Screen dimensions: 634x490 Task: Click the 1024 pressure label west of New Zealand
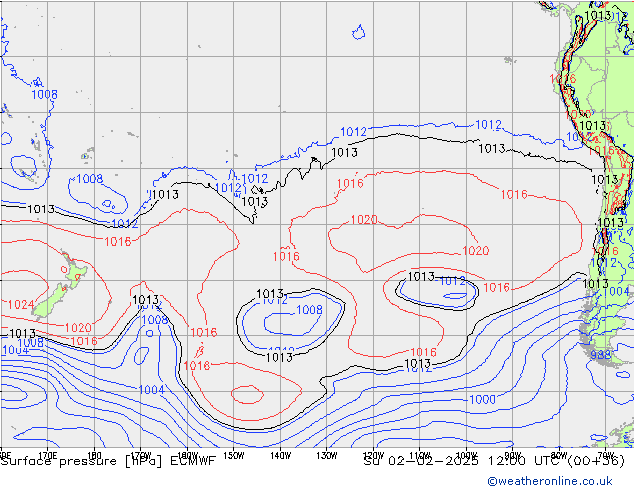point(20,305)
